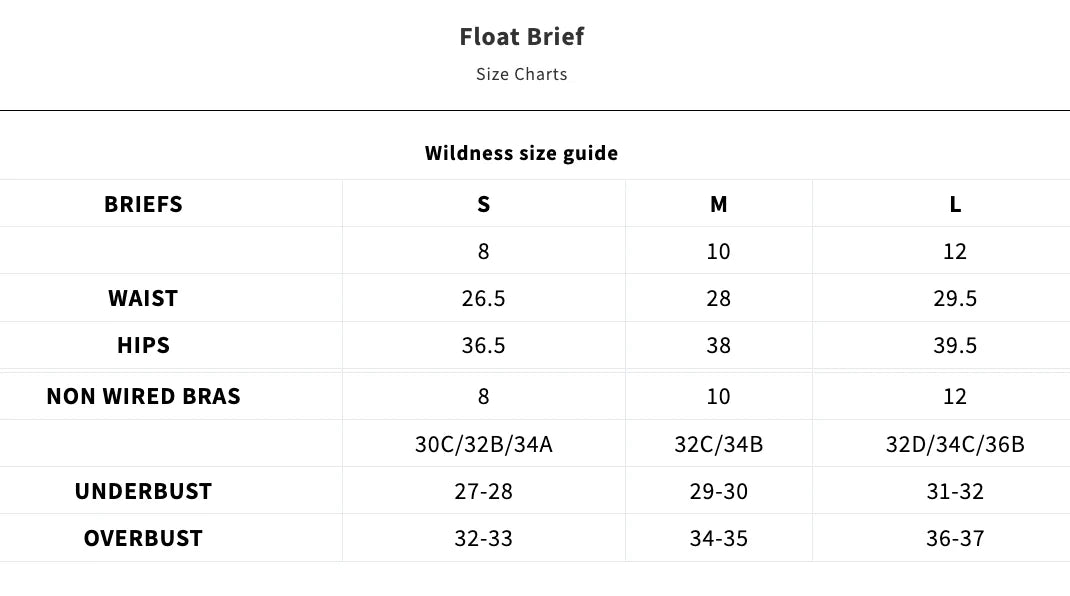
Task: Select the S size column header
Action: tap(483, 204)
